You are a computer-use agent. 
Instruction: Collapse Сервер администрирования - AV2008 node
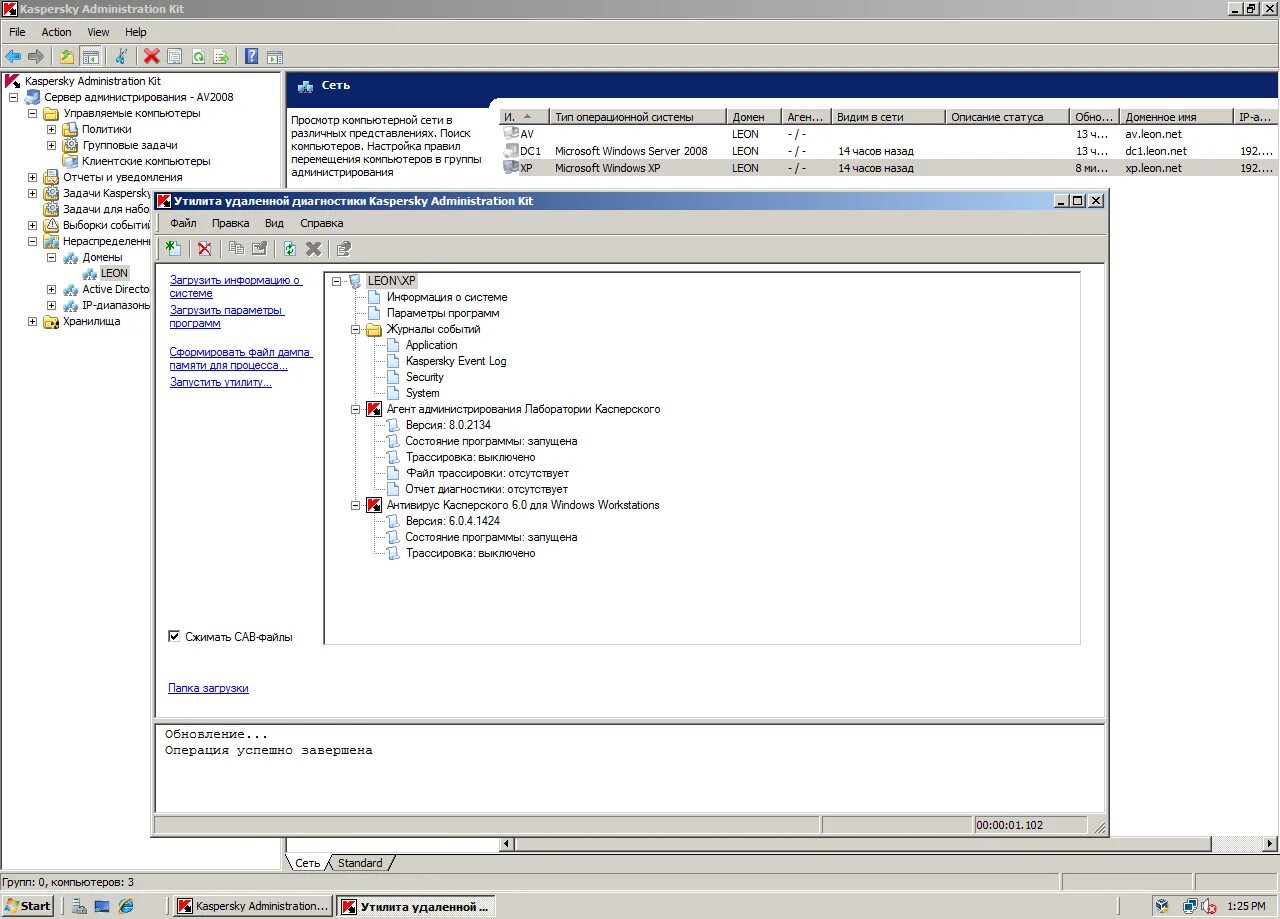tap(14, 97)
